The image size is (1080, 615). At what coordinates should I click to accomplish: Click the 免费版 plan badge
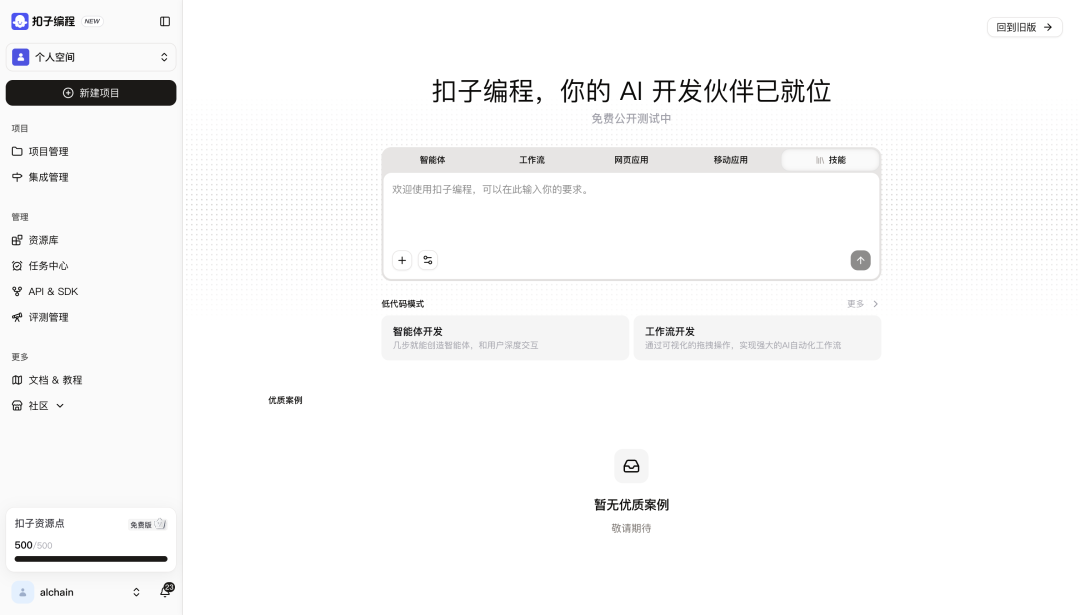(x=148, y=524)
